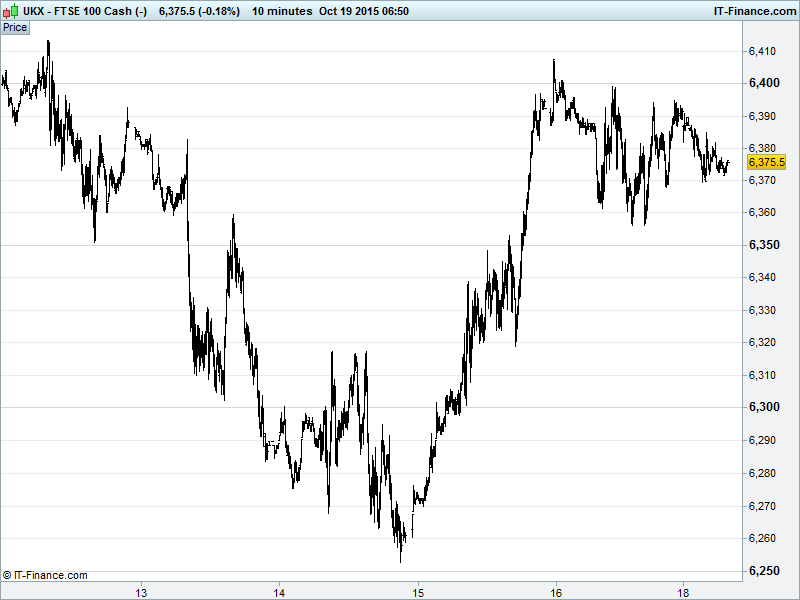Open the IT-Finance.com link at top right
The height and width of the screenshot is (600, 800).
click(x=753, y=10)
